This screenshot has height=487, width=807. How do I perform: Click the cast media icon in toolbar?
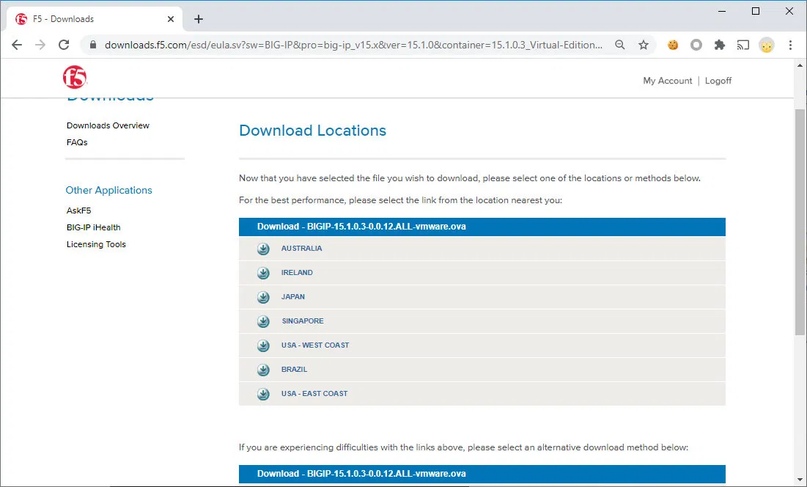click(743, 45)
